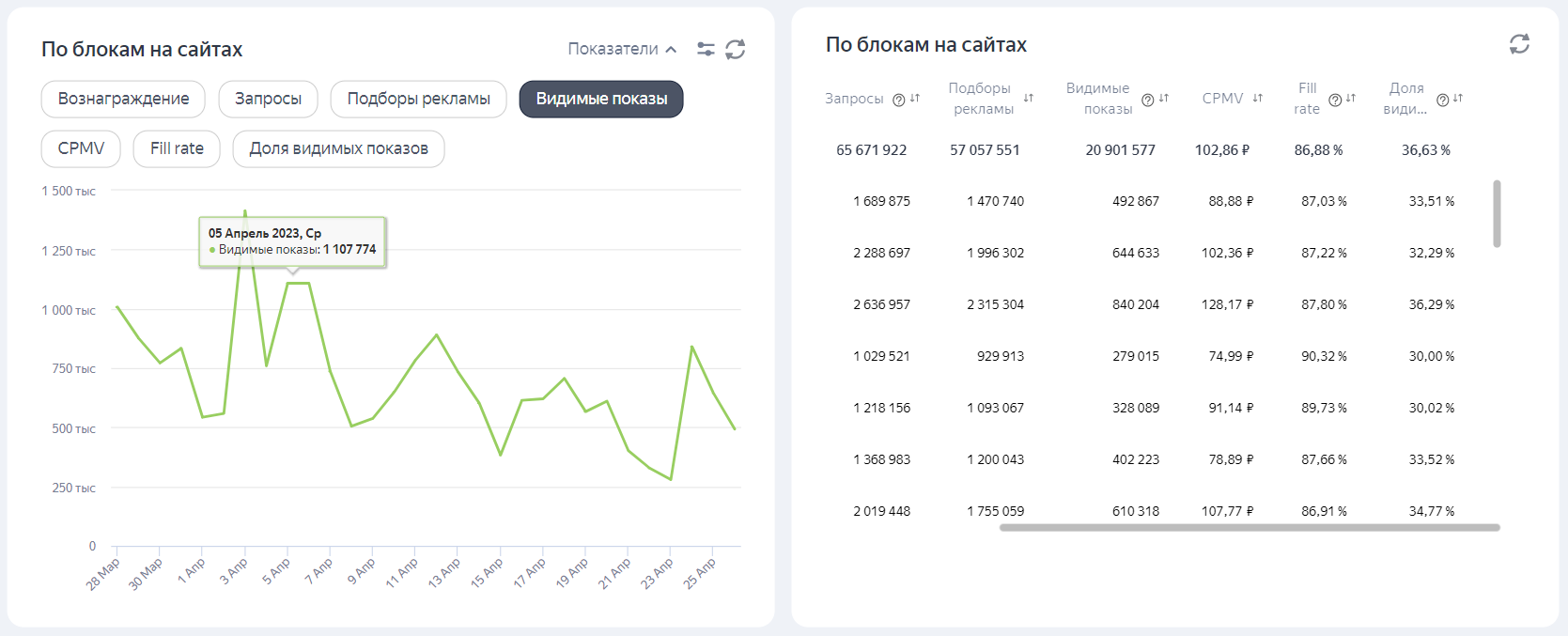Sort by Подборы рекламы column arrows

(x=1029, y=99)
